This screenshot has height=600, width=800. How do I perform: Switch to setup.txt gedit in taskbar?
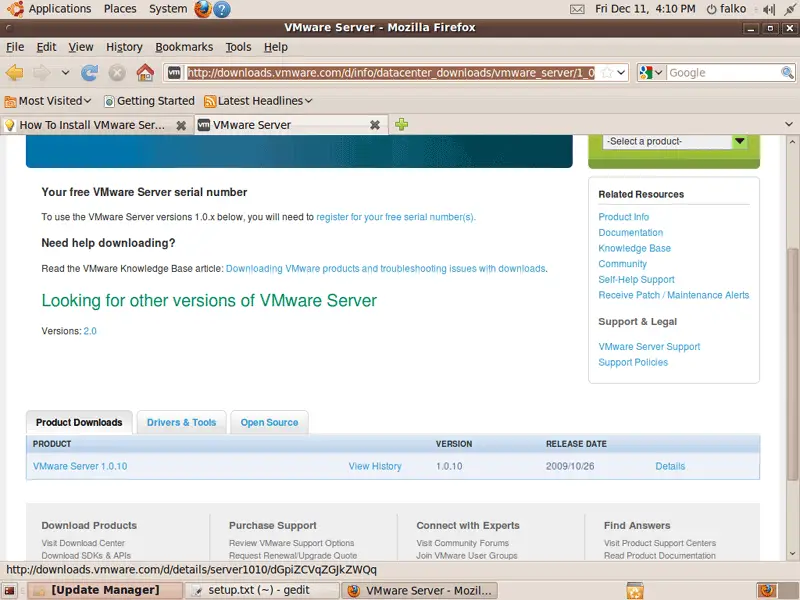coord(261,590)
